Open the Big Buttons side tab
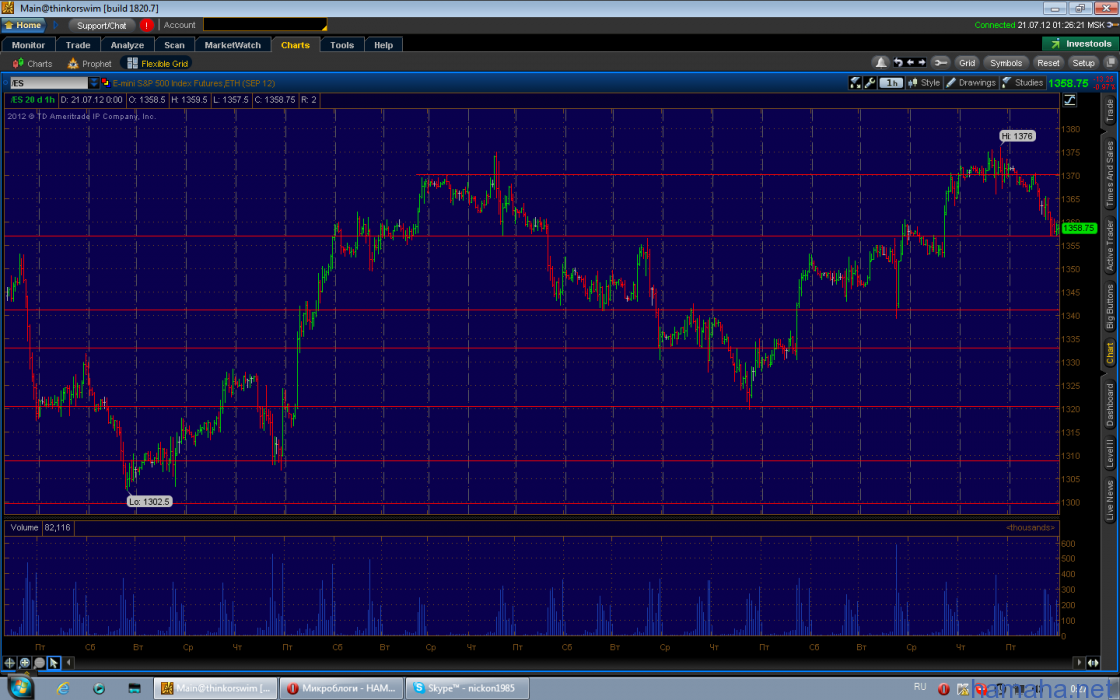 tap(1109, 306)
